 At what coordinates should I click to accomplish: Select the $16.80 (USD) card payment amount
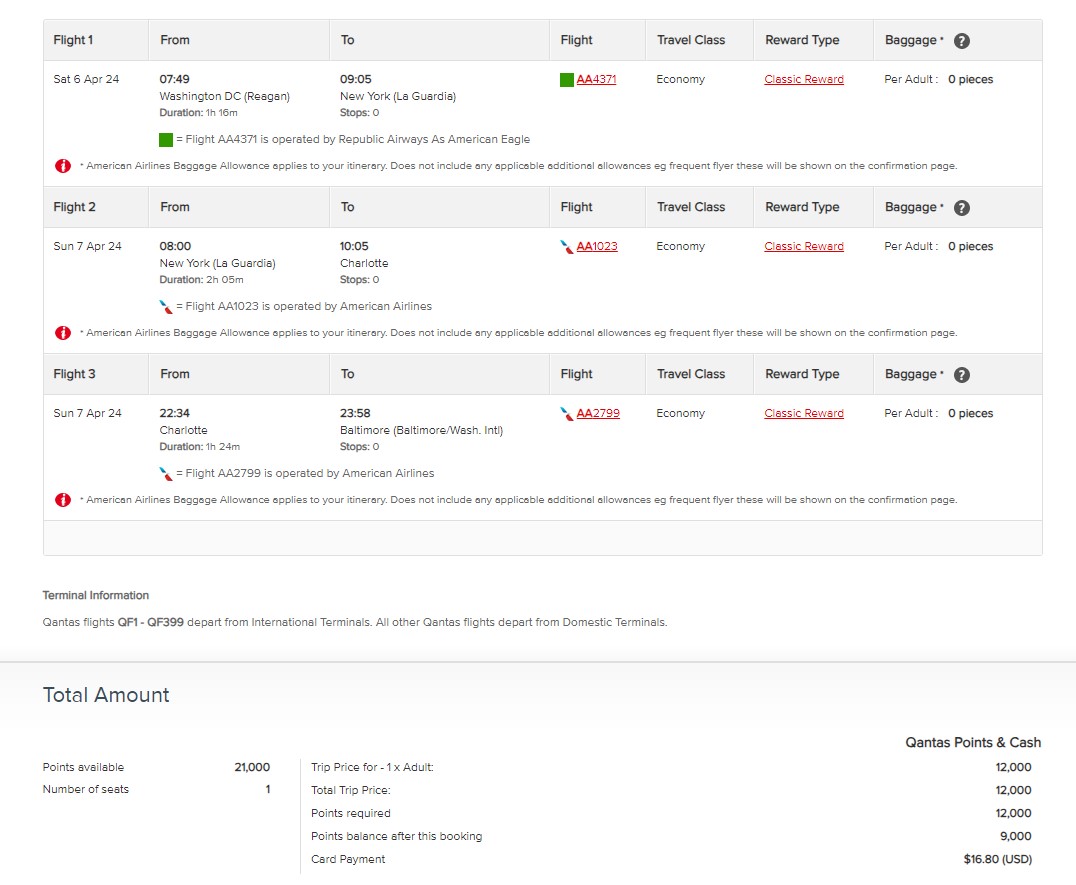click(997, 859)
